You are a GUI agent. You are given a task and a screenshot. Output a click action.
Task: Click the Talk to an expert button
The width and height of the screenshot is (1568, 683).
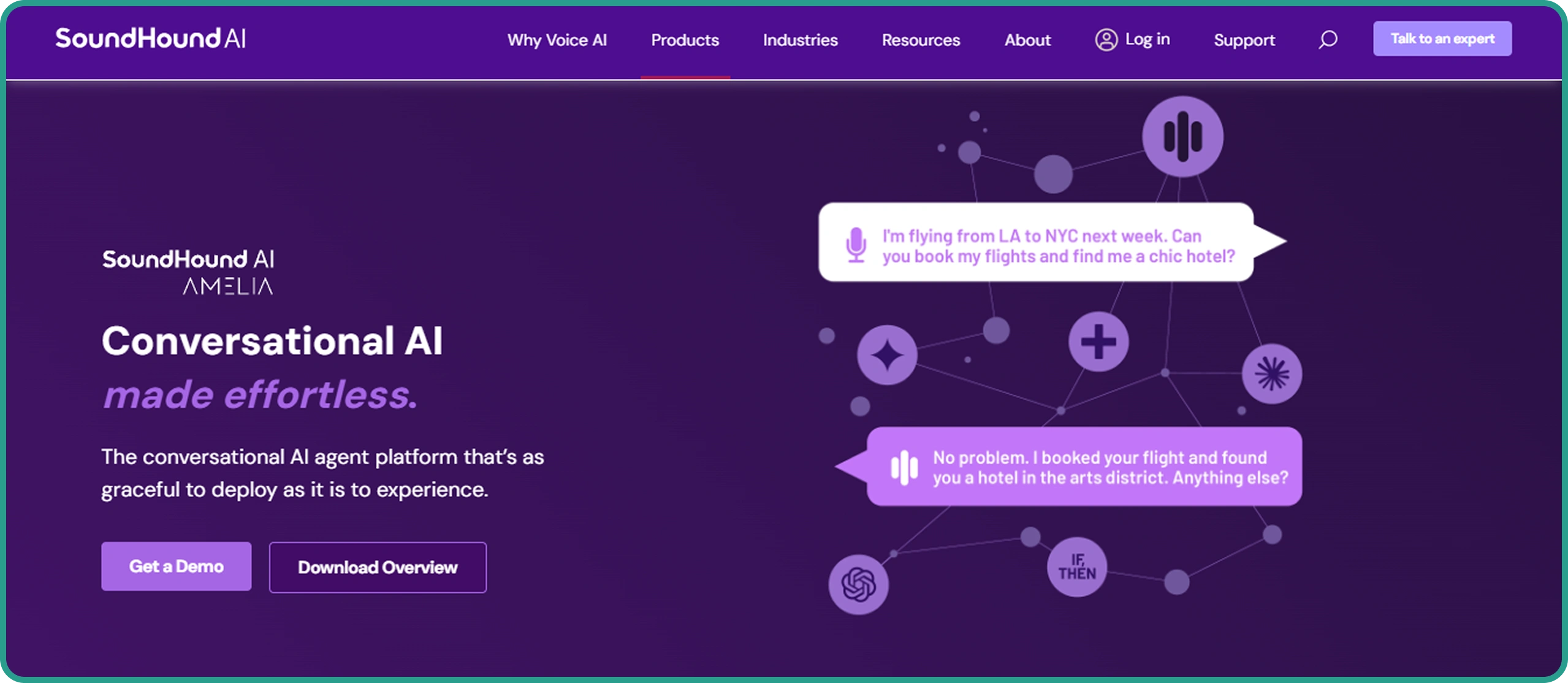click(x=1442, y=39)
